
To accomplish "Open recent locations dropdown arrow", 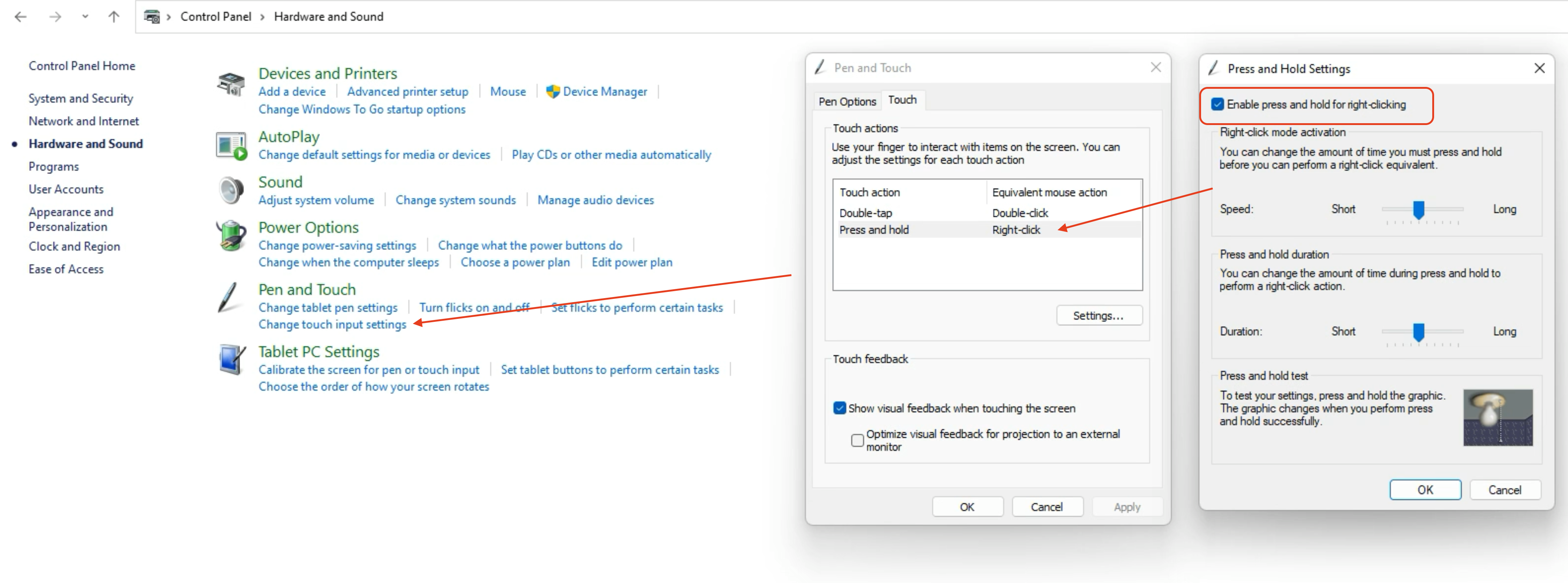I will coord(85,16).
